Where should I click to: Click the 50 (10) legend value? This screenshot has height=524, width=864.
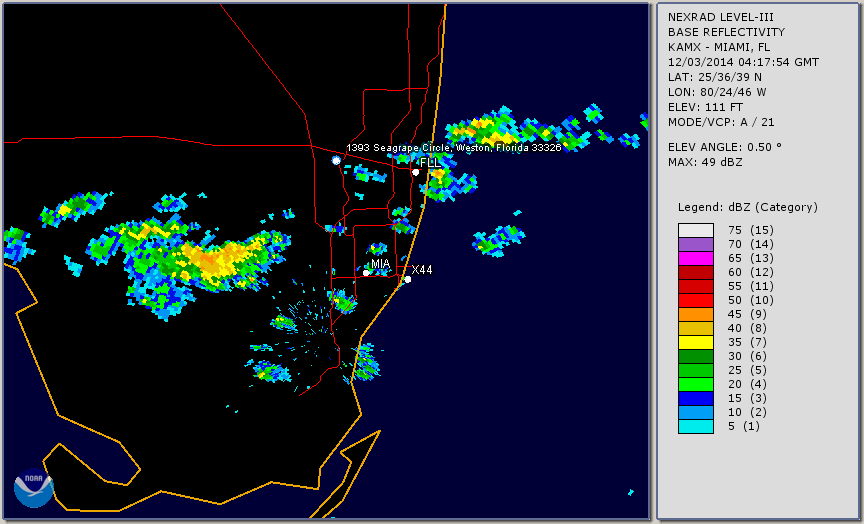click(750, 300)
